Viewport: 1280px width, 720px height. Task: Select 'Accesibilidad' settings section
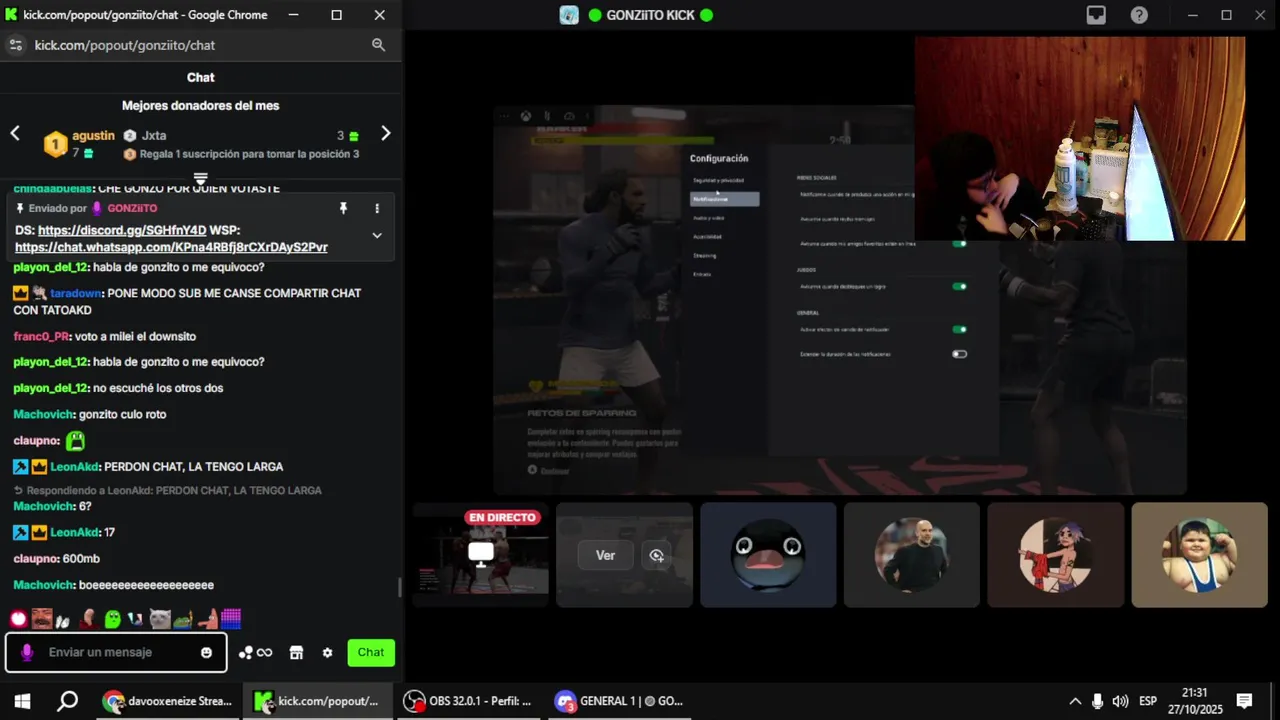pyautogui.click(x=708, y=237)
